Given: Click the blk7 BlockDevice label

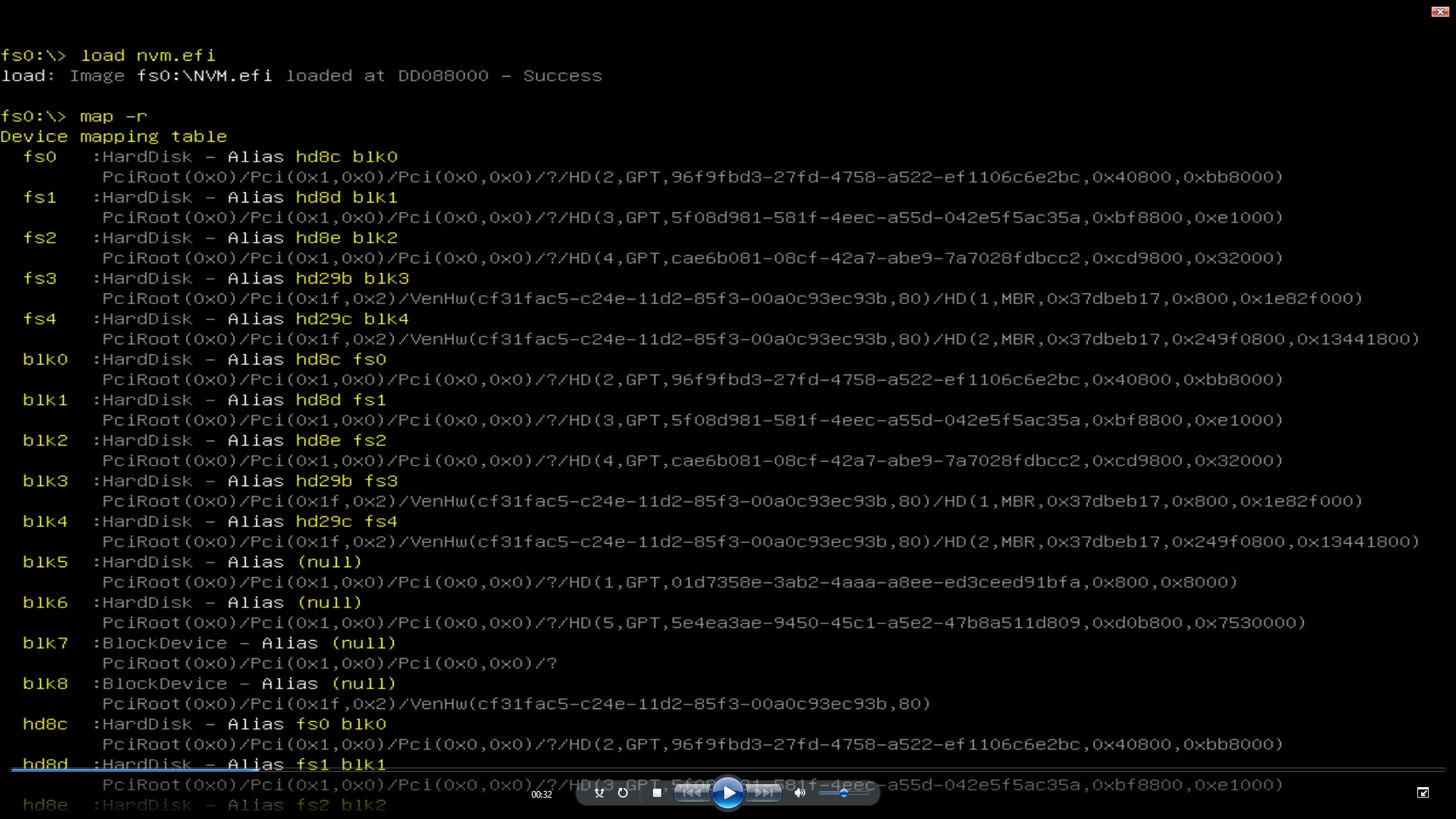Looking at the screenshot, I should point(165,643).
